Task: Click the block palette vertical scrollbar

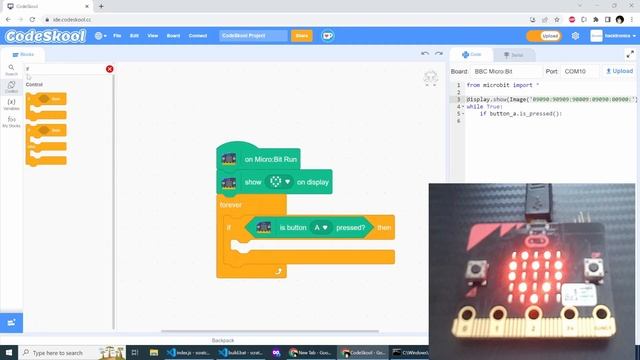Action: point(113,202)
